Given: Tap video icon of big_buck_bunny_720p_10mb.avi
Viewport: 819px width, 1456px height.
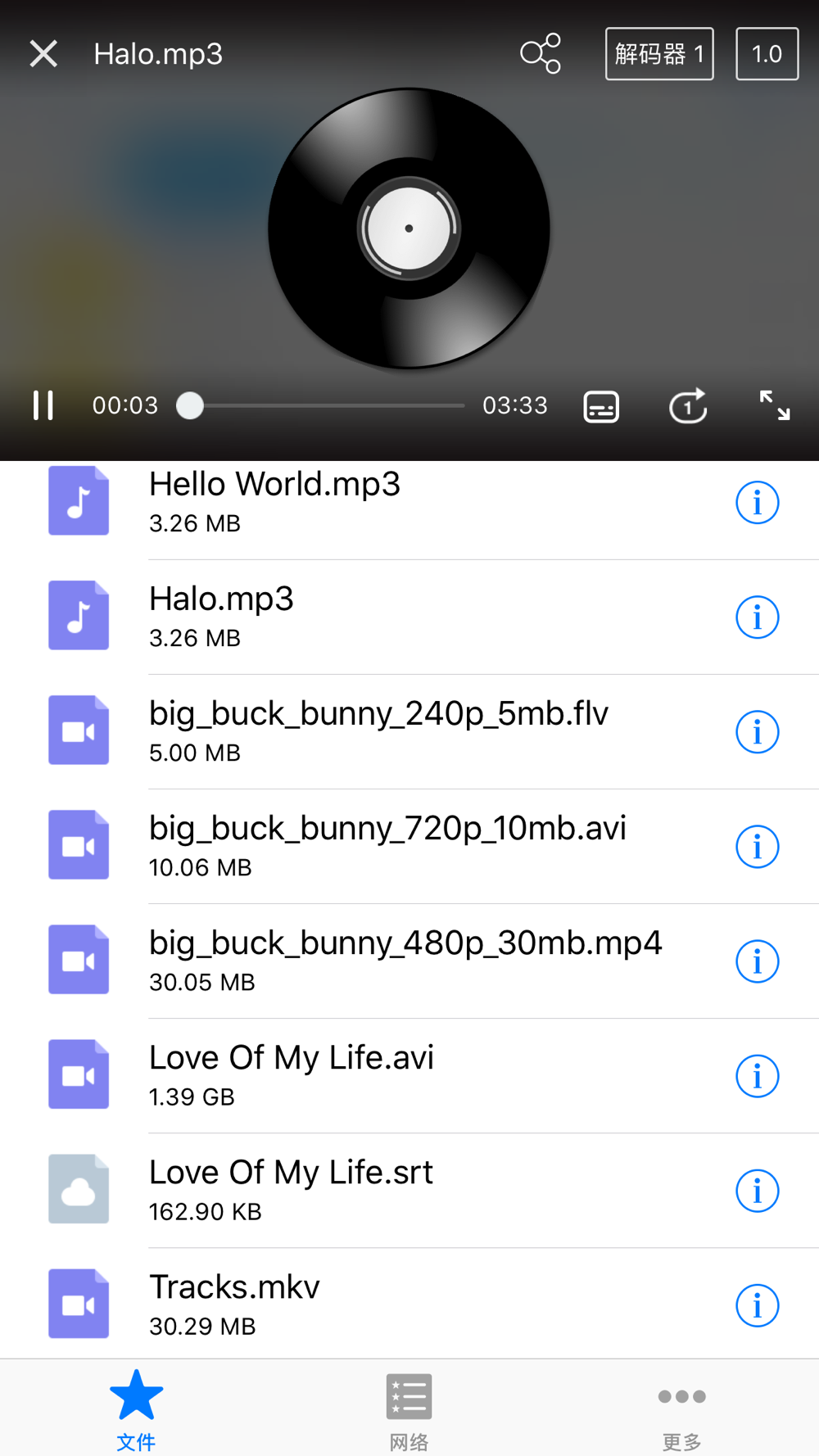Looking at the screenshot, I should 79,844.
